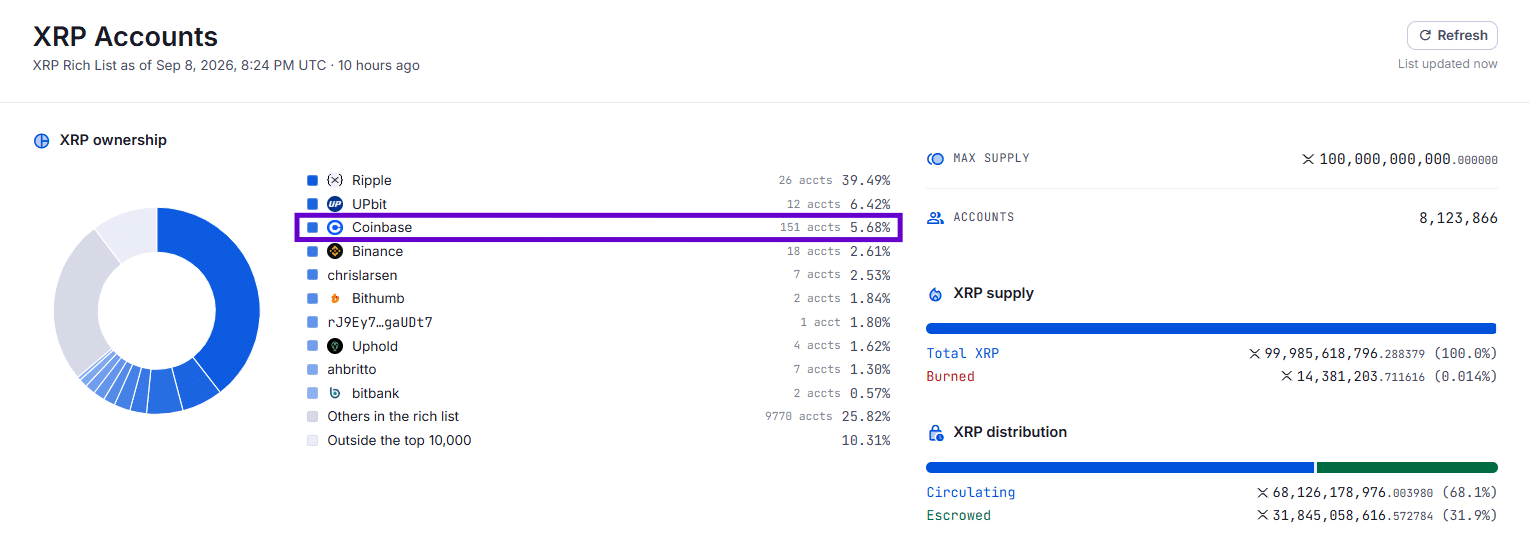Click the 9770 accts count

tap(798, 416)
